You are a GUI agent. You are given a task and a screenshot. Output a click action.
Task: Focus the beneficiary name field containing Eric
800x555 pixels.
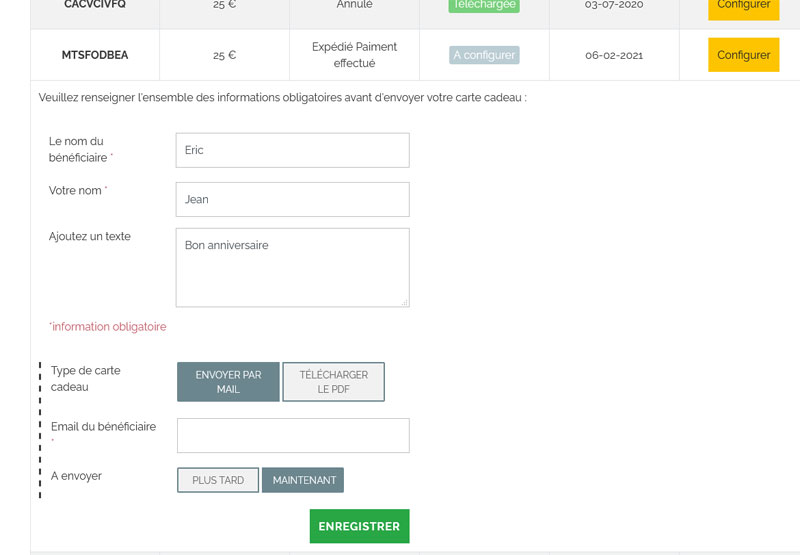[x=292, y=150]
